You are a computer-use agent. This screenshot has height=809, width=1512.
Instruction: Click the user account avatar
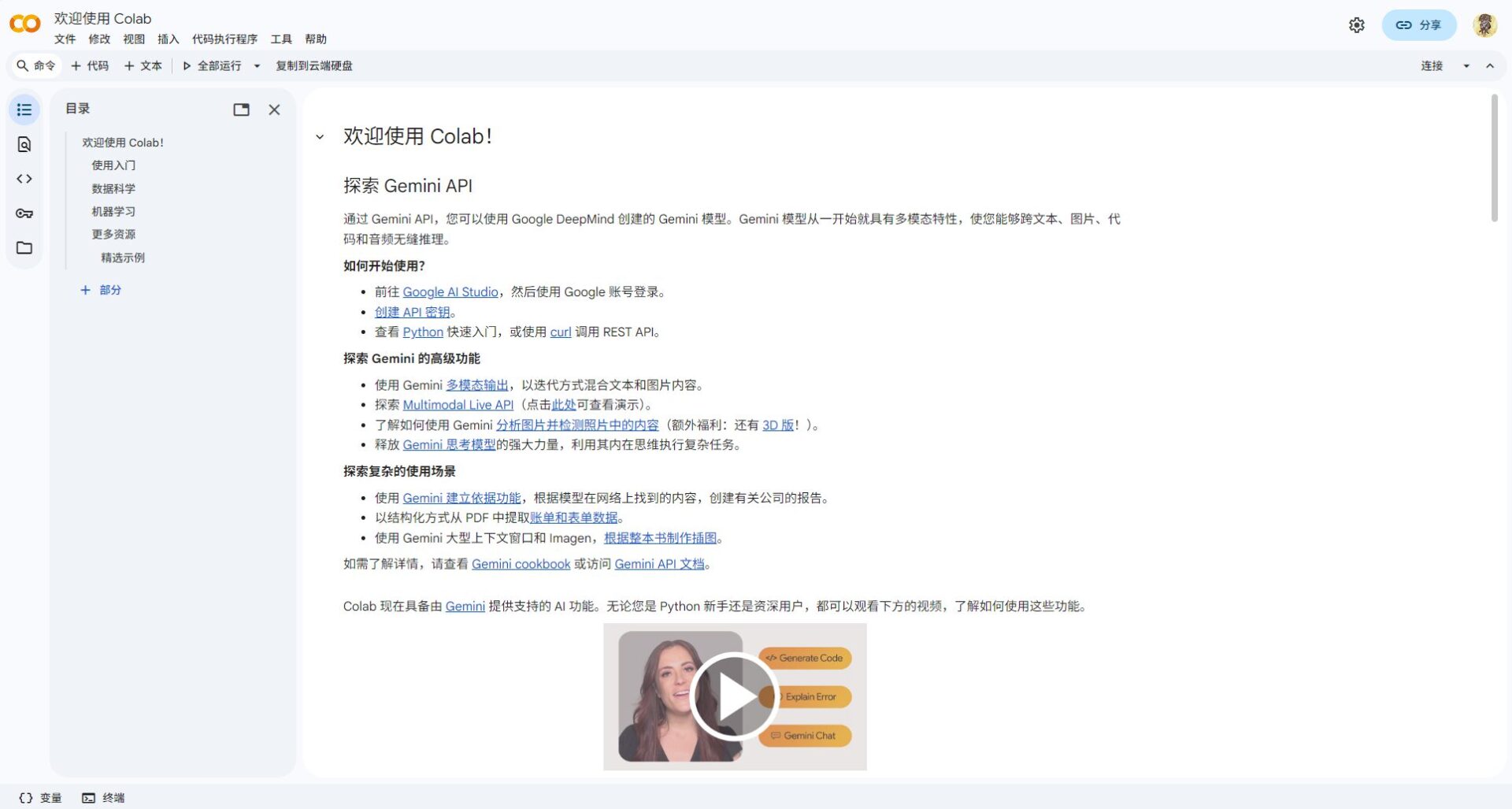(1484, 25)
